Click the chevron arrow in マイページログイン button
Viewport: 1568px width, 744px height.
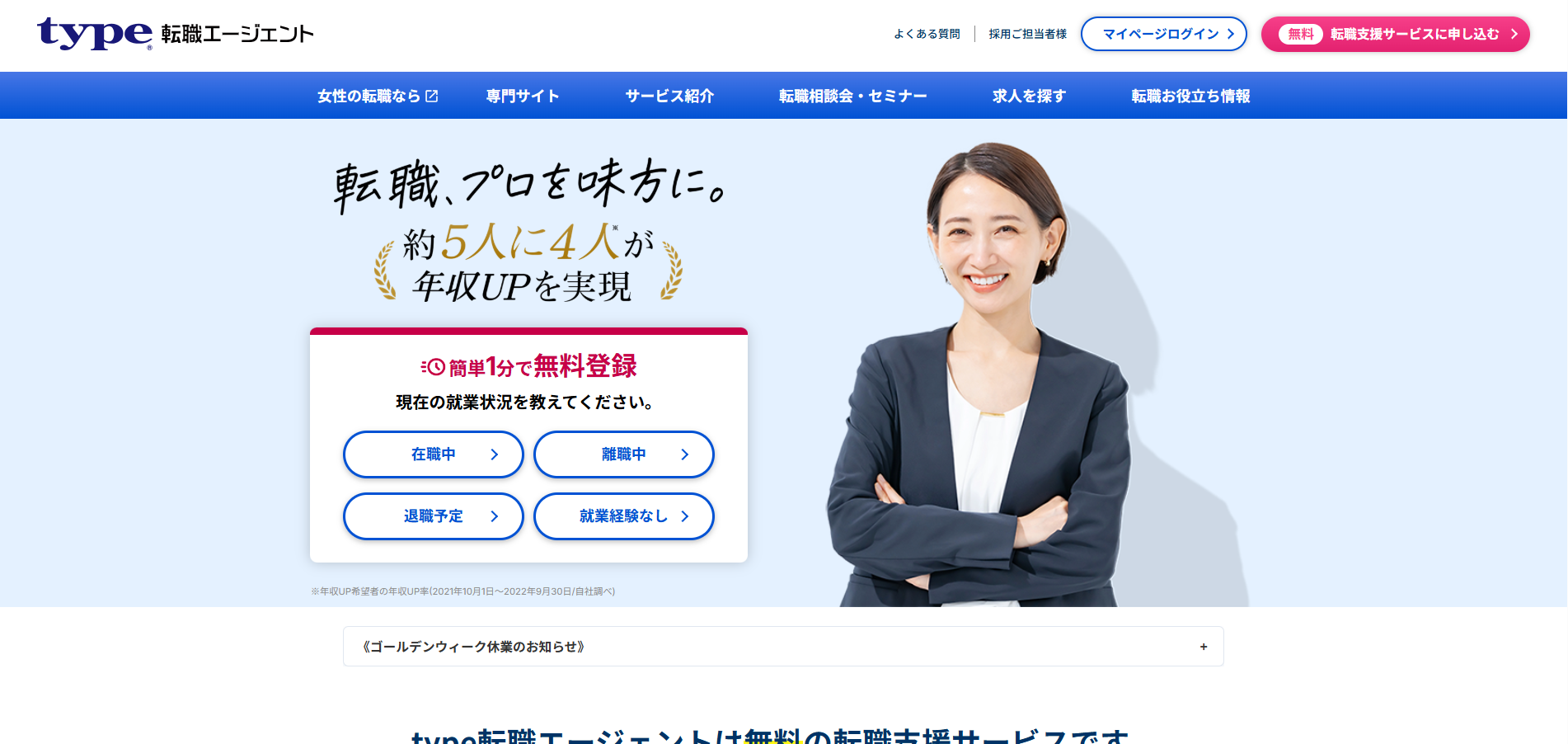[x=1231, y=34]
